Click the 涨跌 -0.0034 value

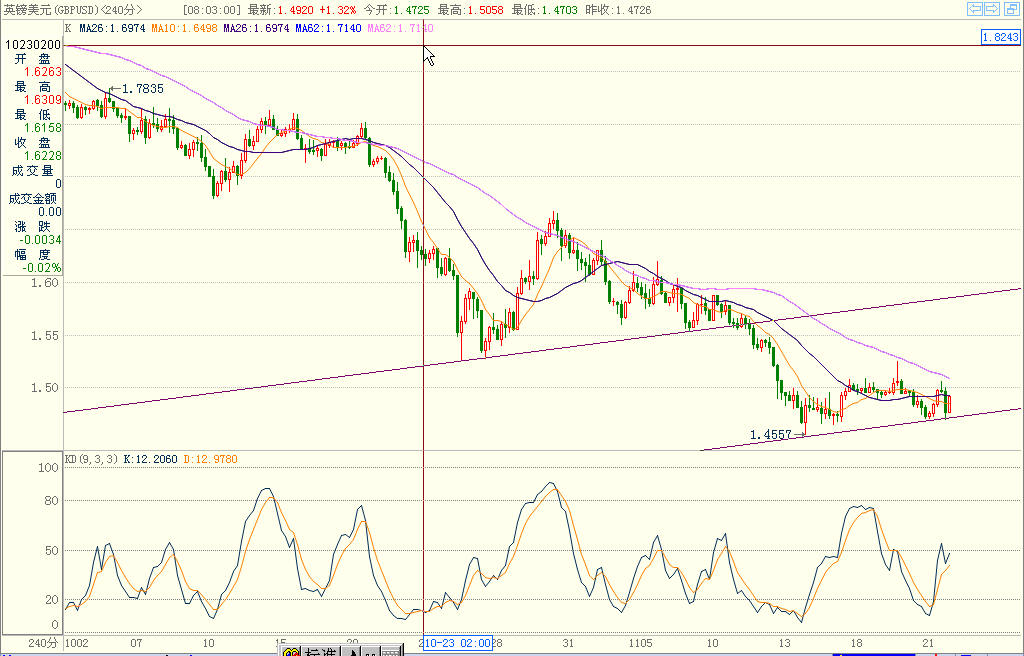point(40,240)
